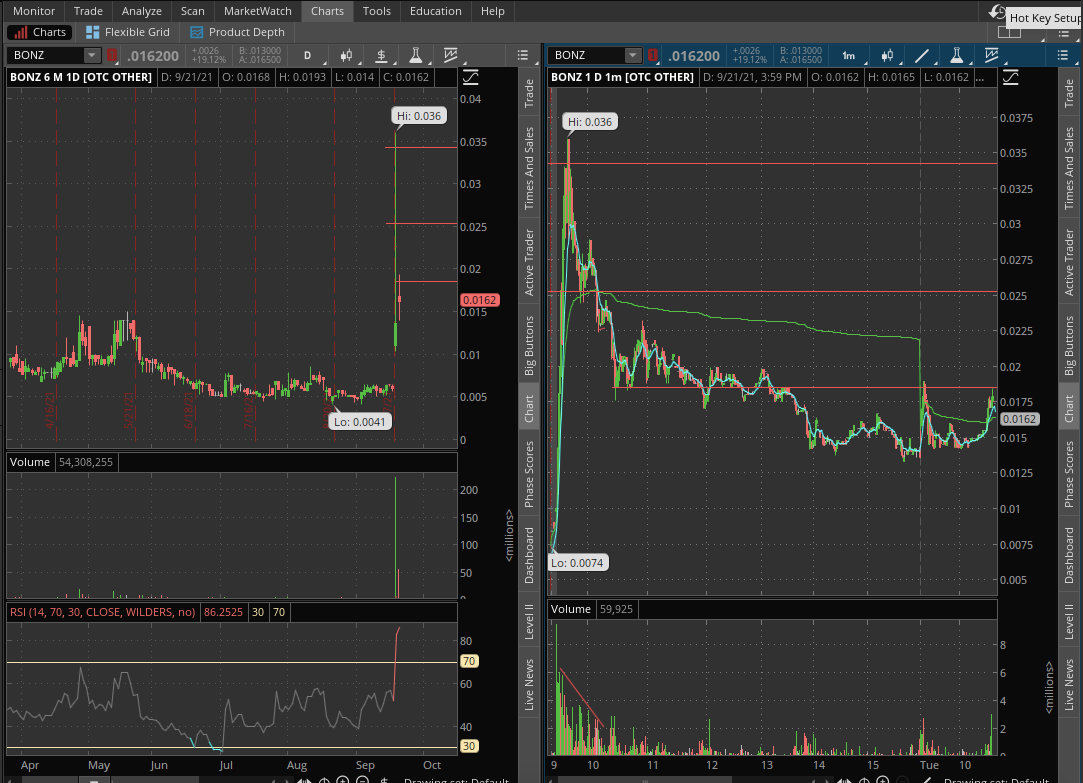Click red clipboard link icon beside right BONZ
1083x783 pixels.
(x=653, y=56)
